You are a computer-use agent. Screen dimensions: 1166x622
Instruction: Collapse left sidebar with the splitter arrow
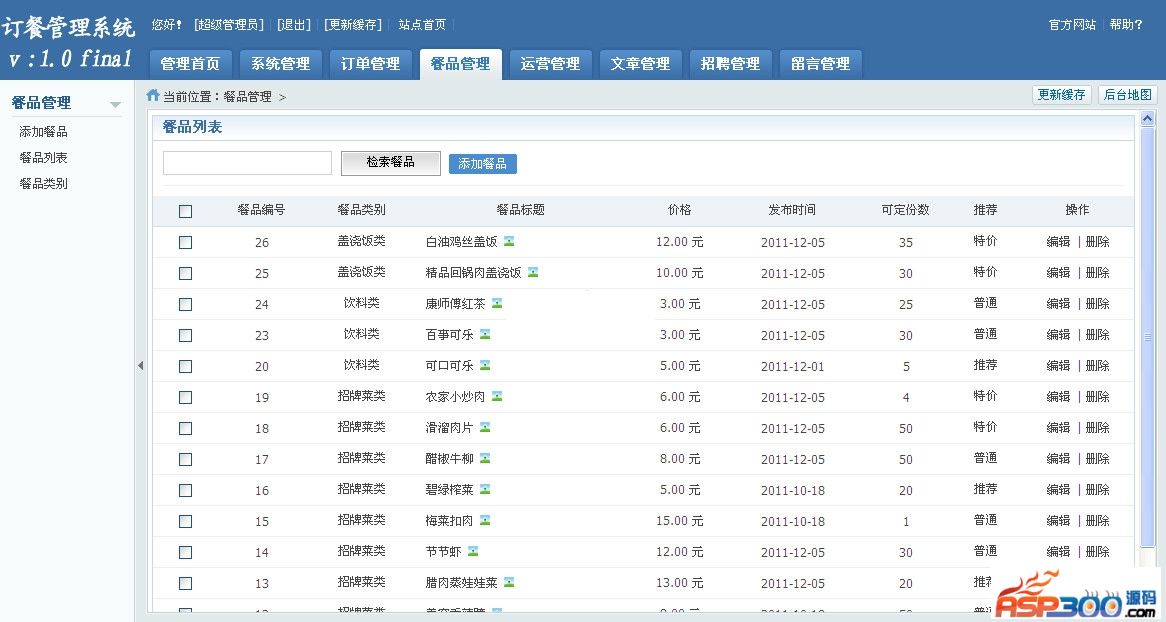click(x=141, y=366)
